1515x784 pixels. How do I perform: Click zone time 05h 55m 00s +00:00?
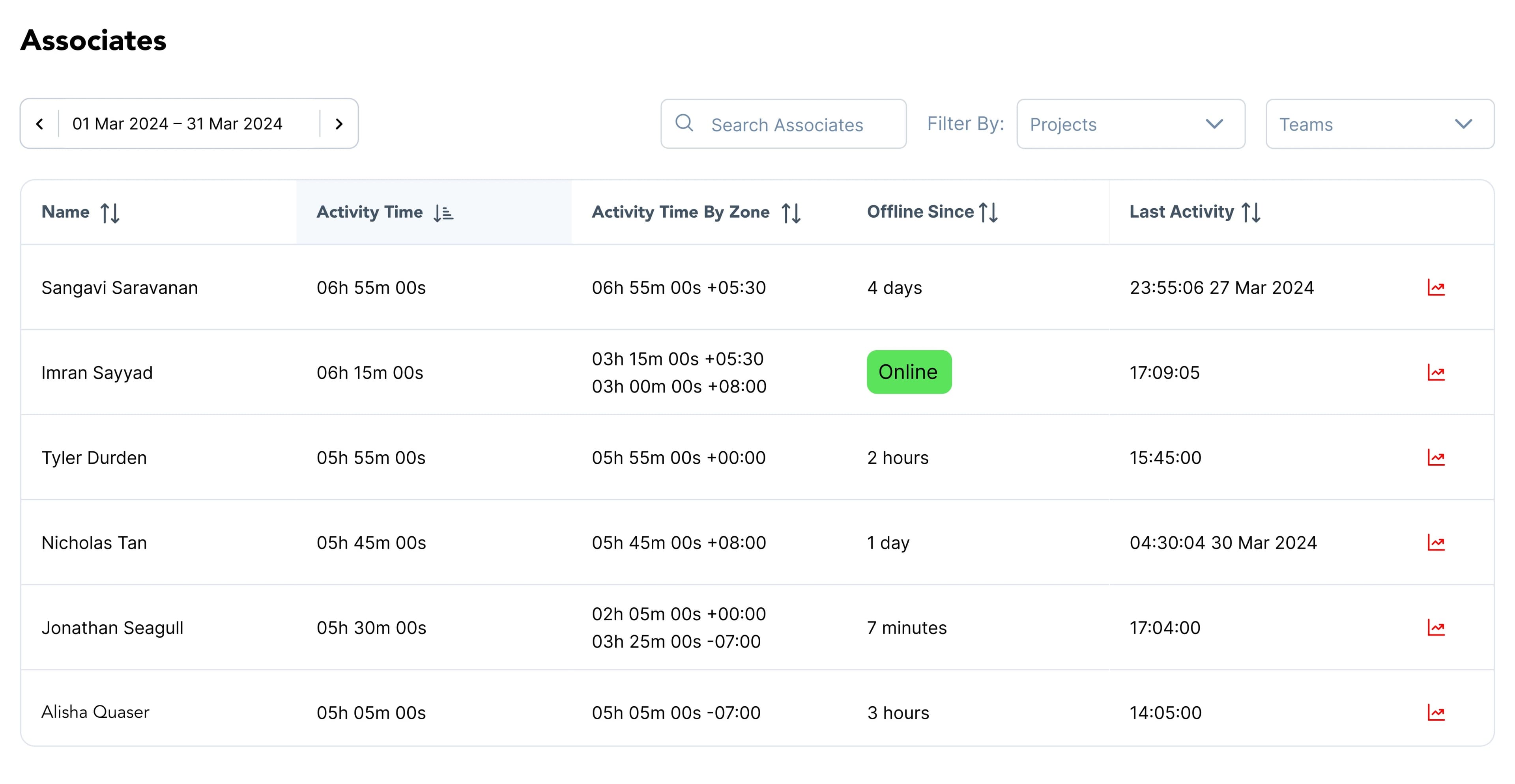[x=679, y=458]
